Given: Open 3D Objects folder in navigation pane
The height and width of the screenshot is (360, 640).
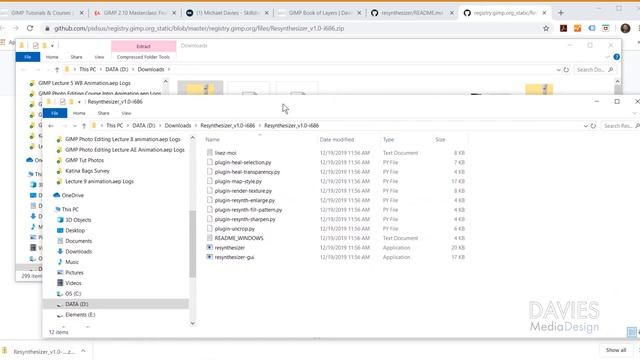Looking at the screenshot, I should pos(78,220).
